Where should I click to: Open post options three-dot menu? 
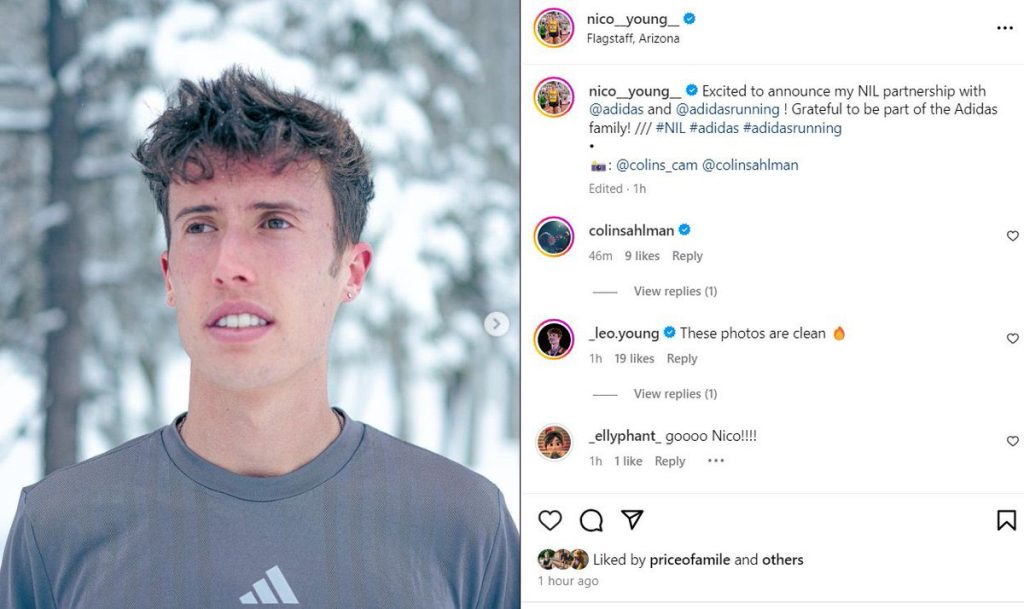pyautogui.click(x=1005, y=28)
